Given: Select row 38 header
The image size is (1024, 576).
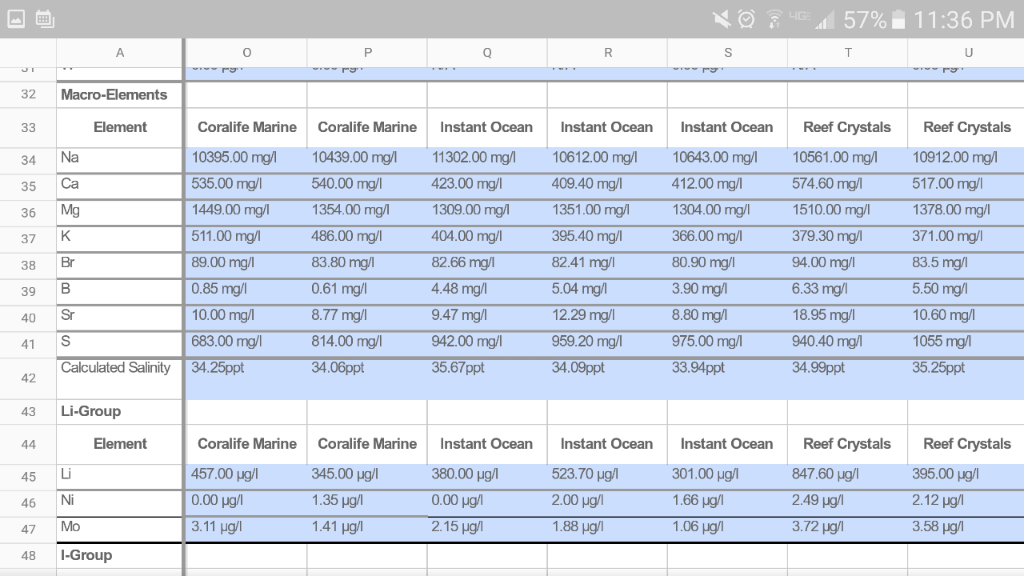Looking at the screenshot, I should pos(28,266).
